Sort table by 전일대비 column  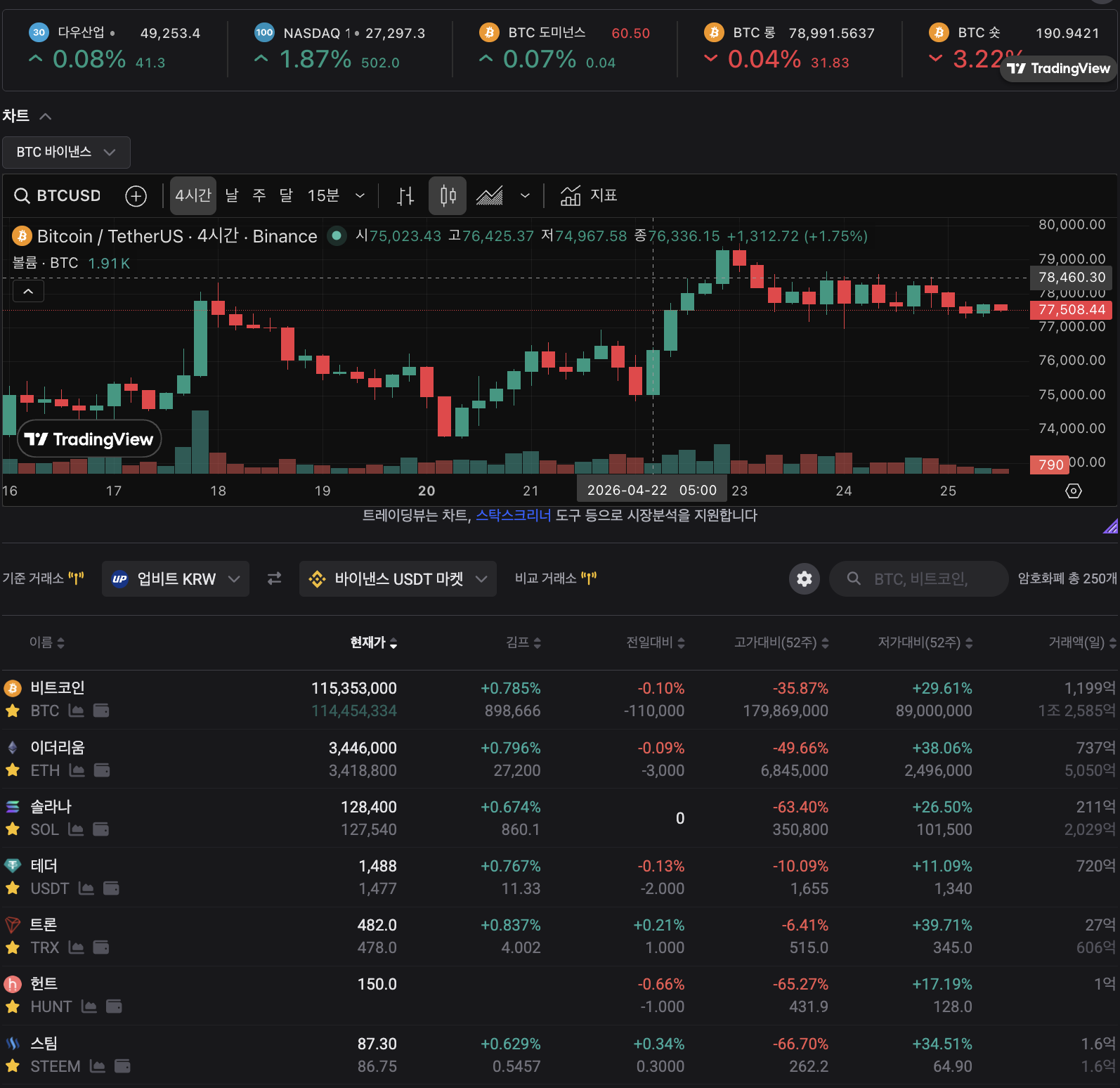point(656,642)
